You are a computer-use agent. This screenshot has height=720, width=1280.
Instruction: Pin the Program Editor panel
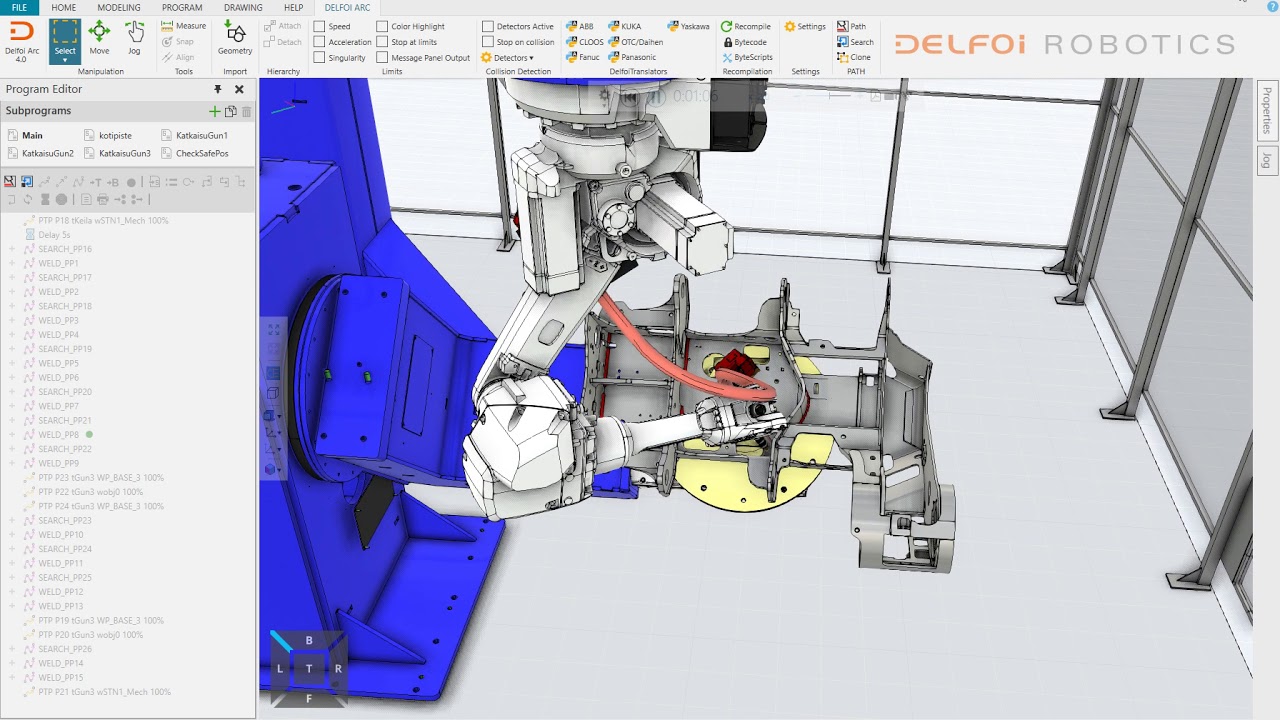click(218, 89)
